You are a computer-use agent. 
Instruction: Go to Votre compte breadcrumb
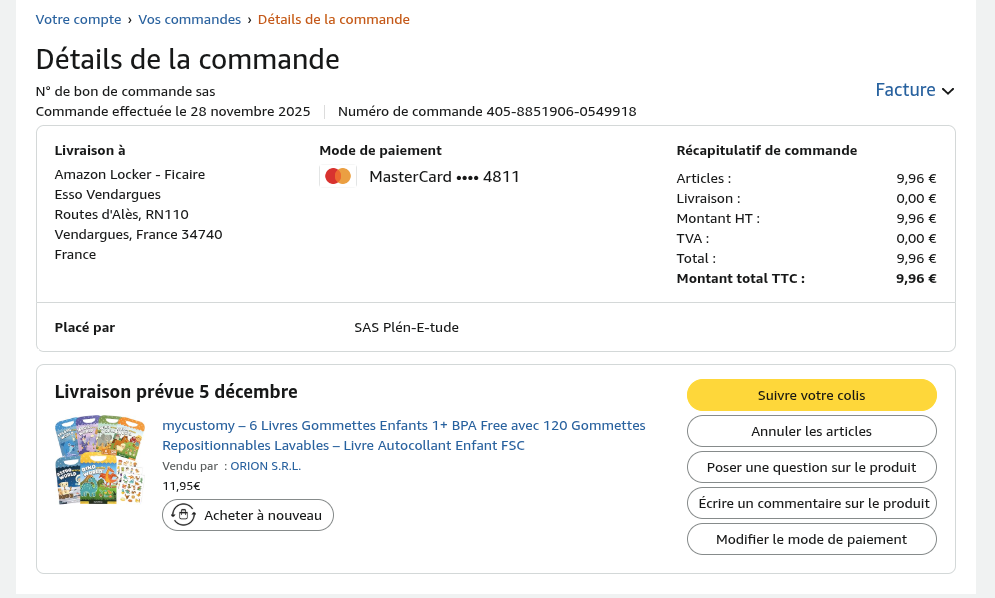point(78,19)
